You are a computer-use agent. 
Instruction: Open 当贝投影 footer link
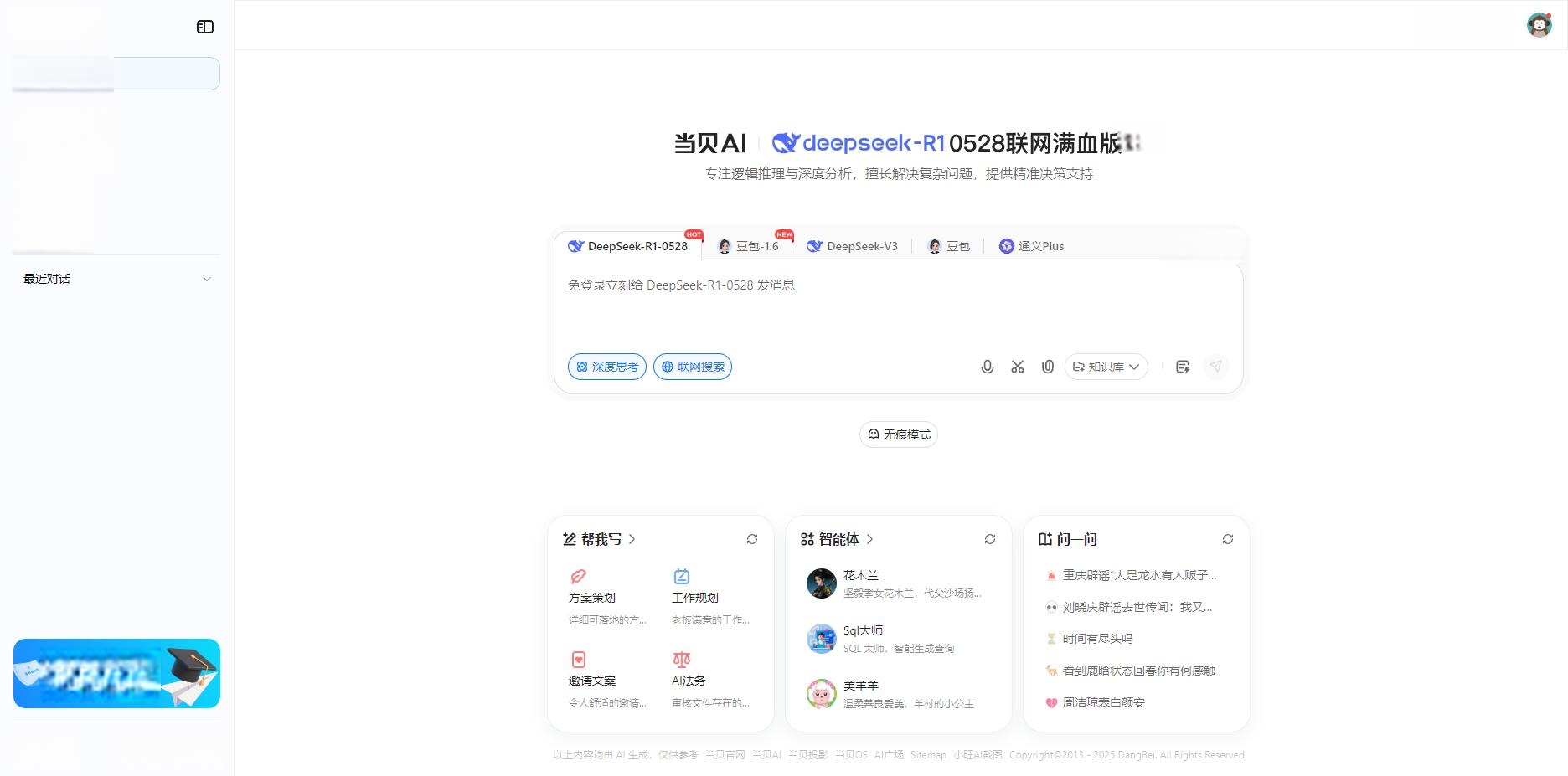click(x=807, y=755)
